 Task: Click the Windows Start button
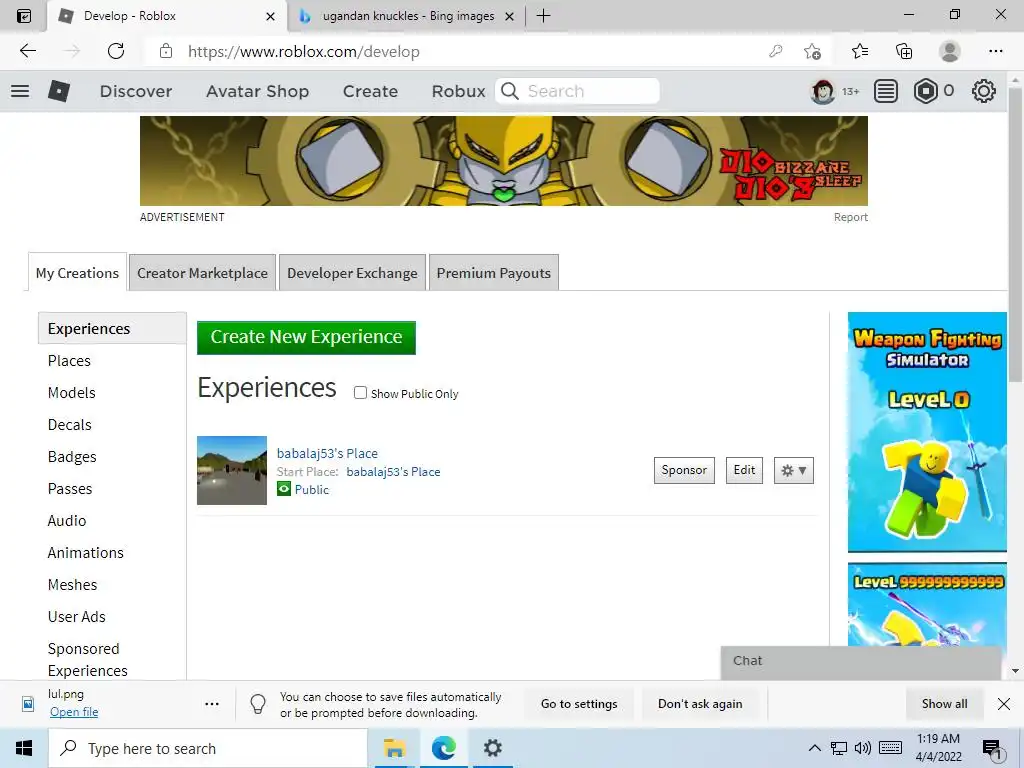(24, 748)
